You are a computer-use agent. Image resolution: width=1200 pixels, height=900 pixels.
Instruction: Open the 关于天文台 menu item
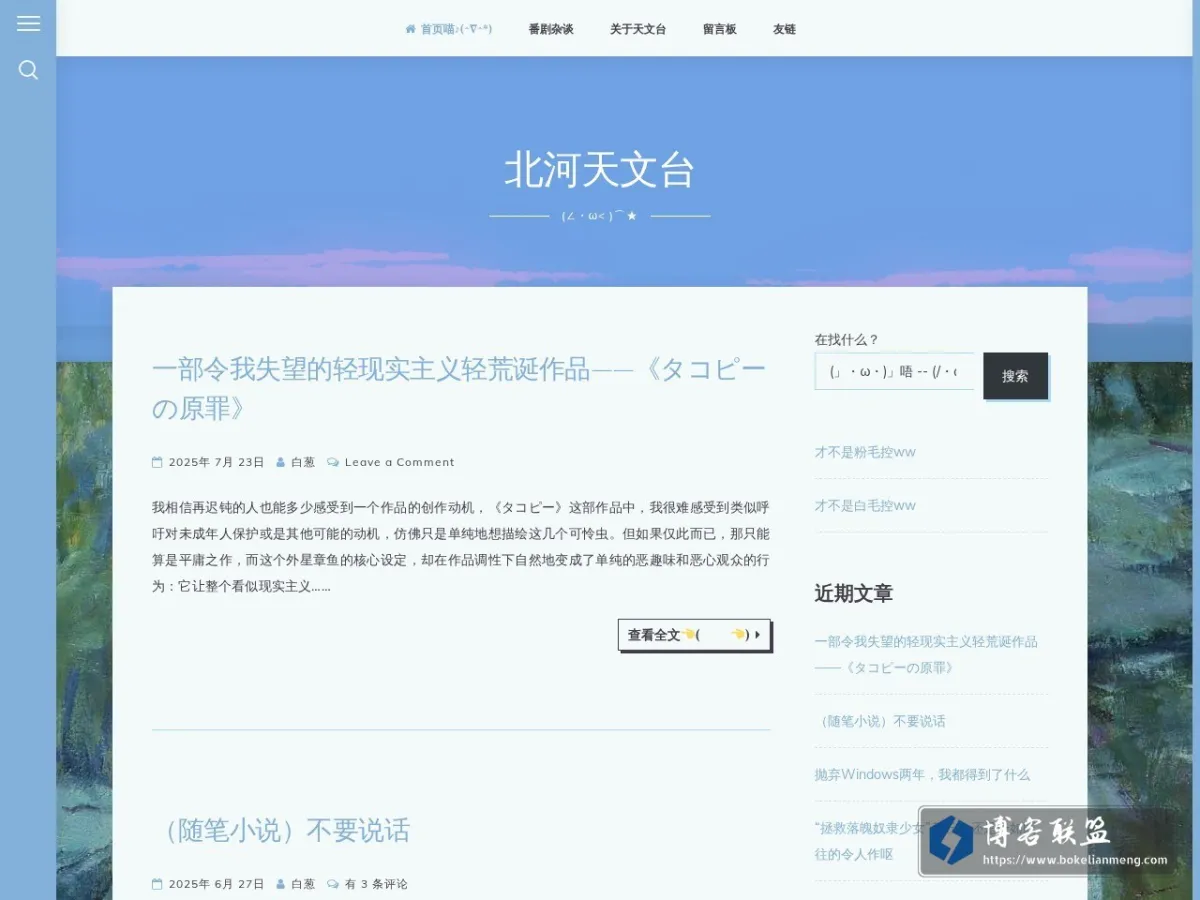click(638, 29)
